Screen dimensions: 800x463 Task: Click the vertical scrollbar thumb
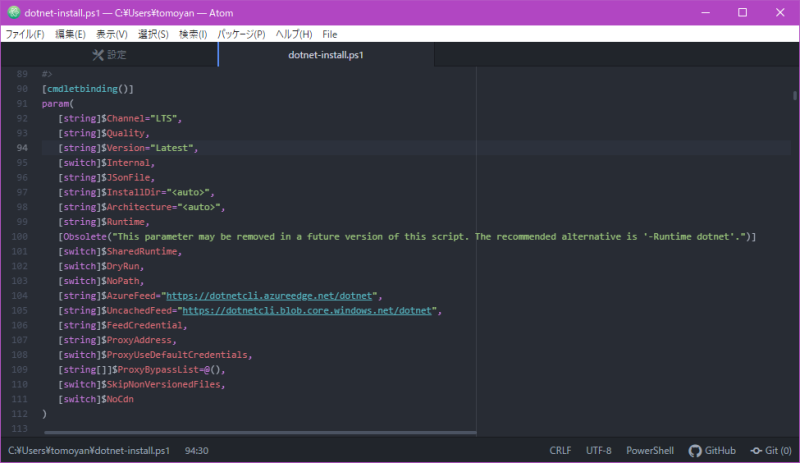tap(794, 95)
